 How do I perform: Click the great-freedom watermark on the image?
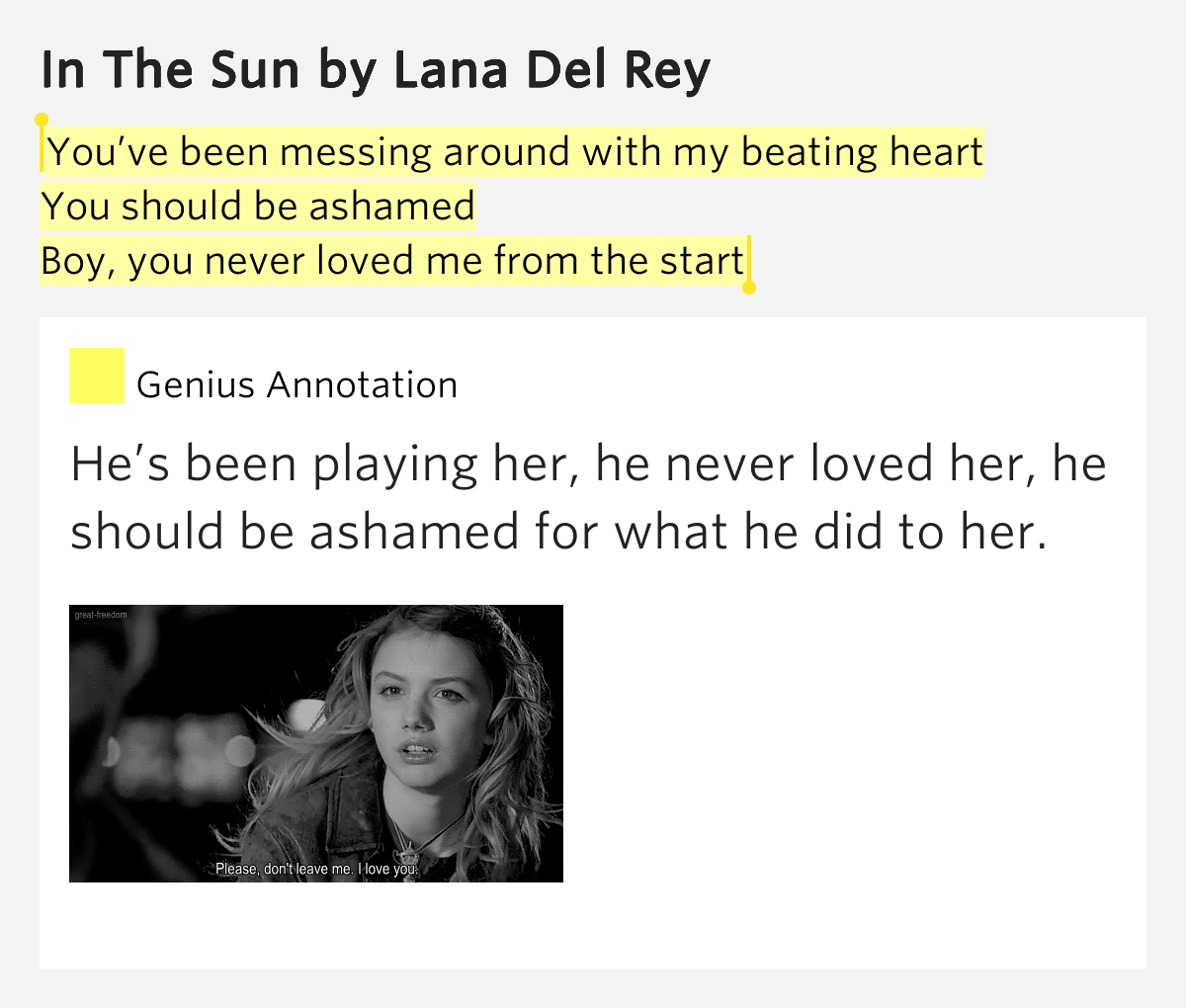[101, 615]
